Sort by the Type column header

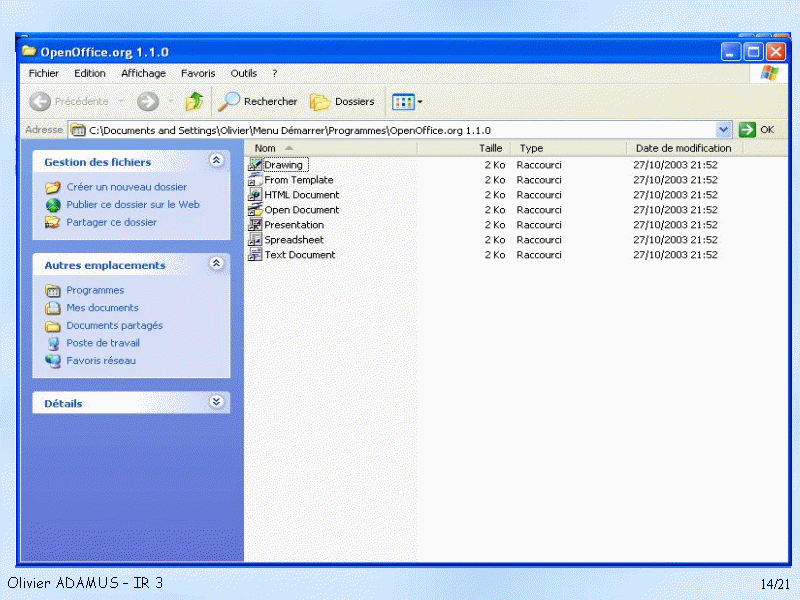568,148
